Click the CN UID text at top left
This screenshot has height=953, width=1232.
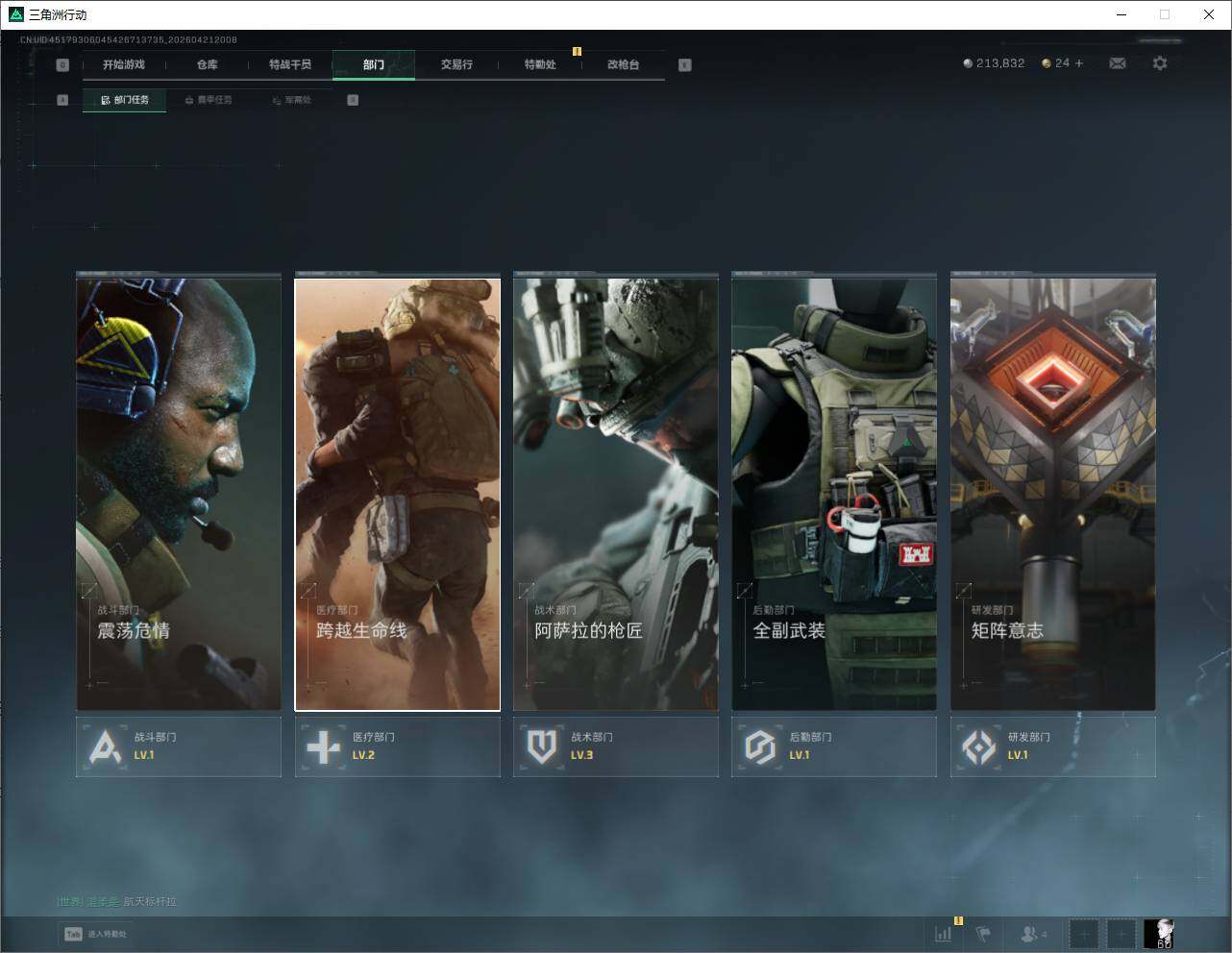tap(129, 40)
